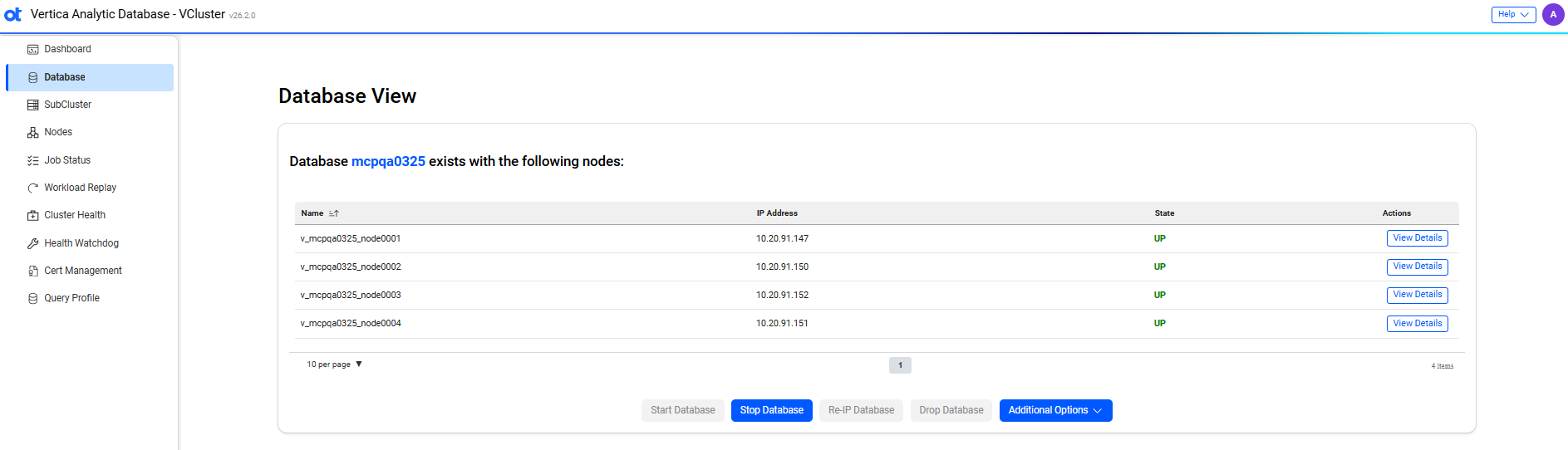Screen dimensions: 1568x450
Task: Click UP state for node0004
Action: pos(1160,323)
